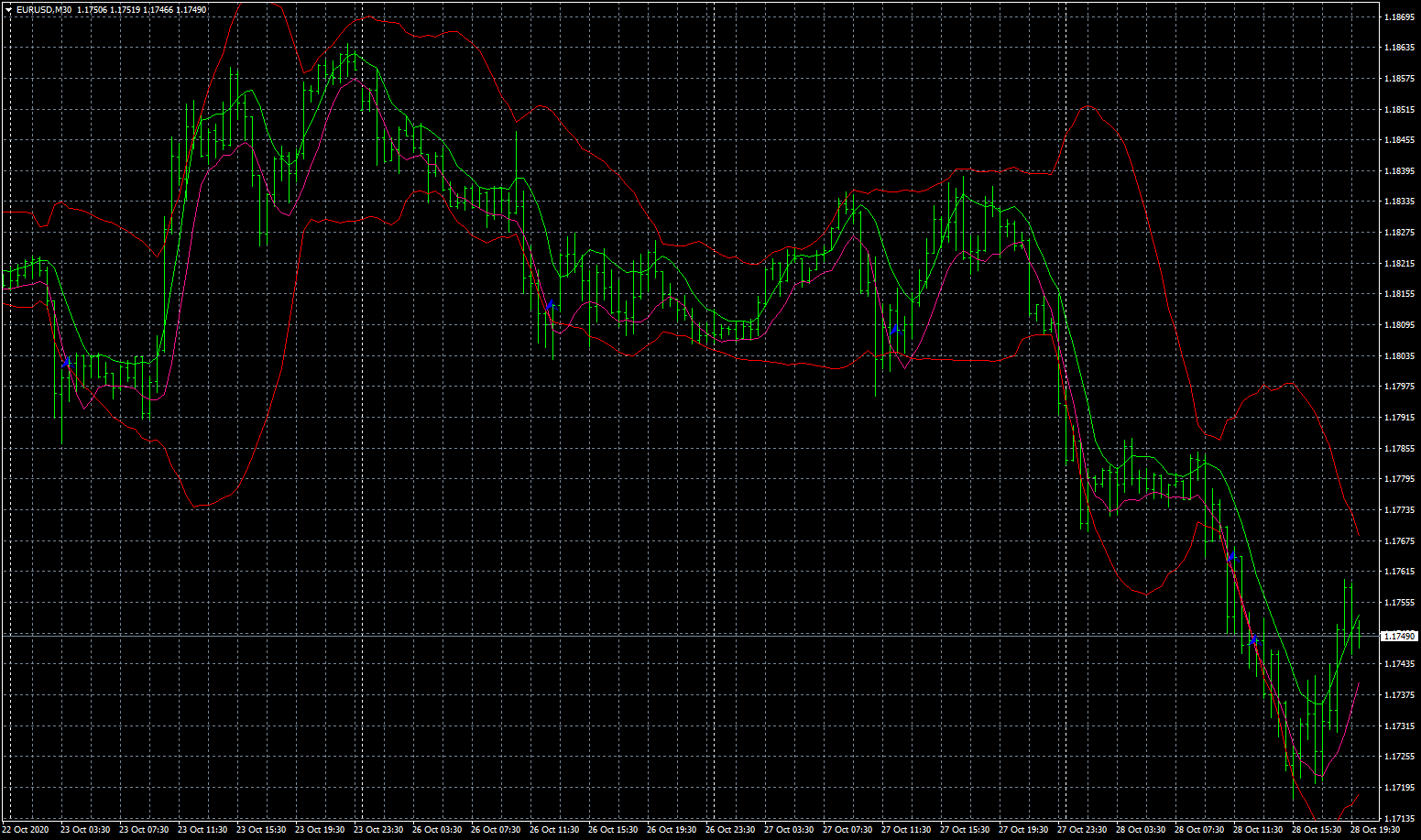
Task: Click the 28 Oct 07:30 time label
Action: [x=1199, y=830]
